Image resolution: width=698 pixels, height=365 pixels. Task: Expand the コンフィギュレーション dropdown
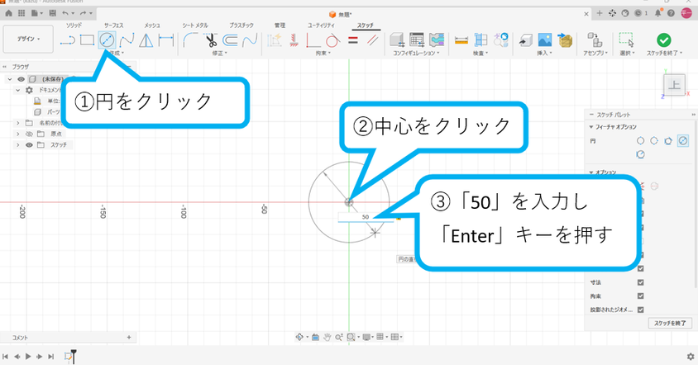(416, 53)
